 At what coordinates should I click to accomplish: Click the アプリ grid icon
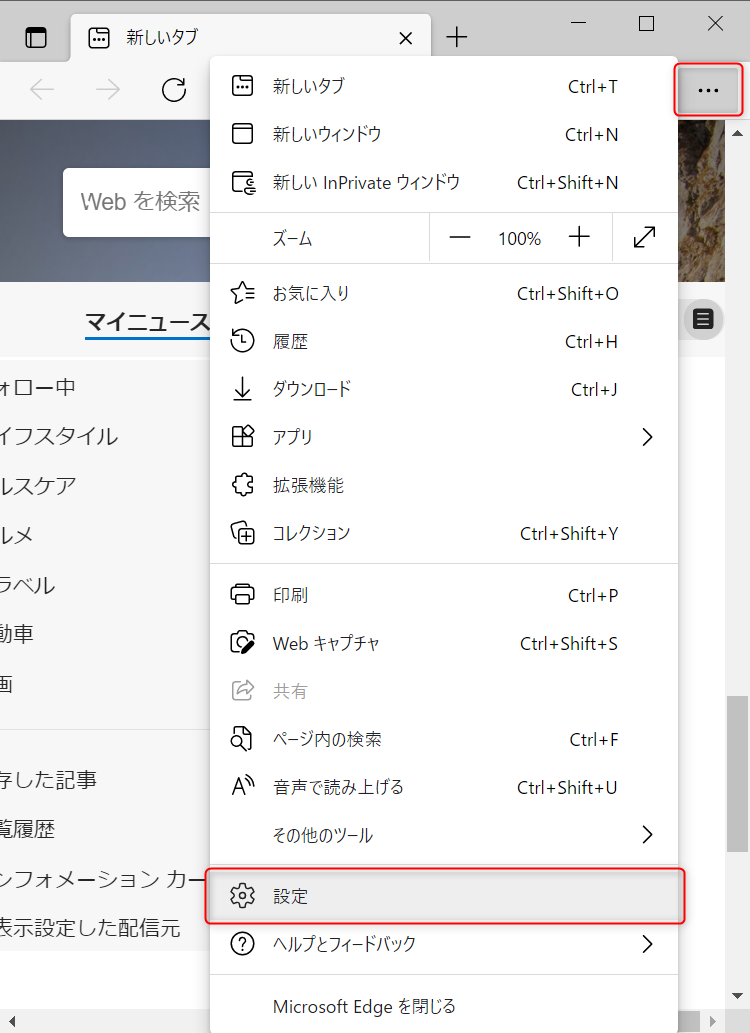[x=242, y=436]
